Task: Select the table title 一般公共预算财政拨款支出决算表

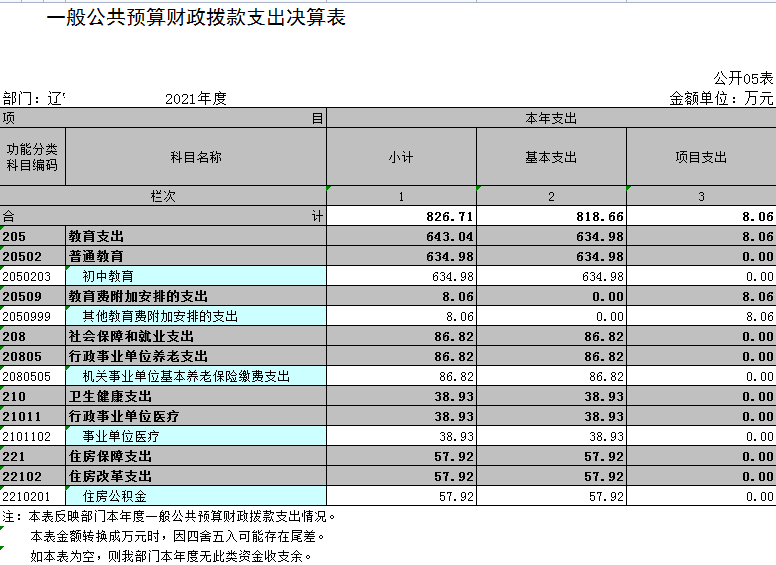Action: 196,18
